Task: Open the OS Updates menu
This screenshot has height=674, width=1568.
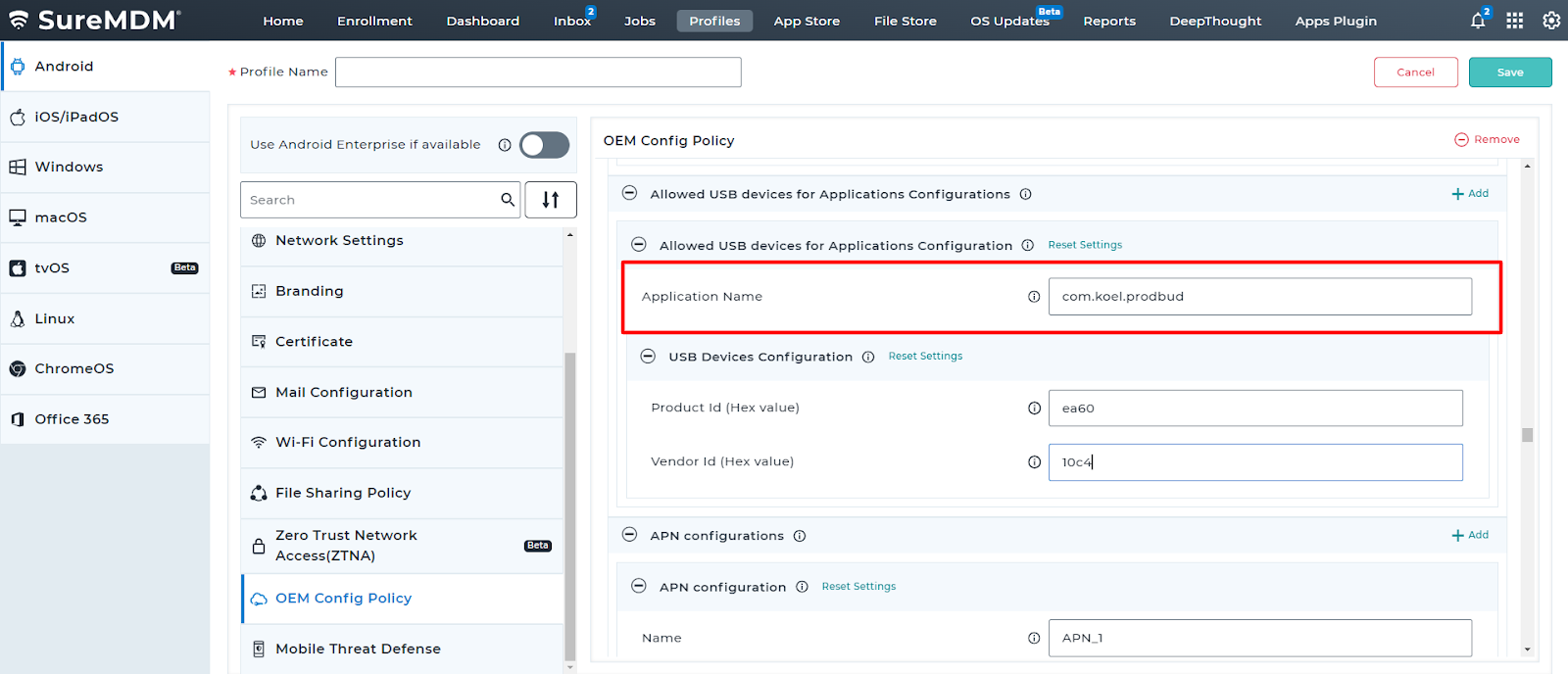Action: [1009, 21]
